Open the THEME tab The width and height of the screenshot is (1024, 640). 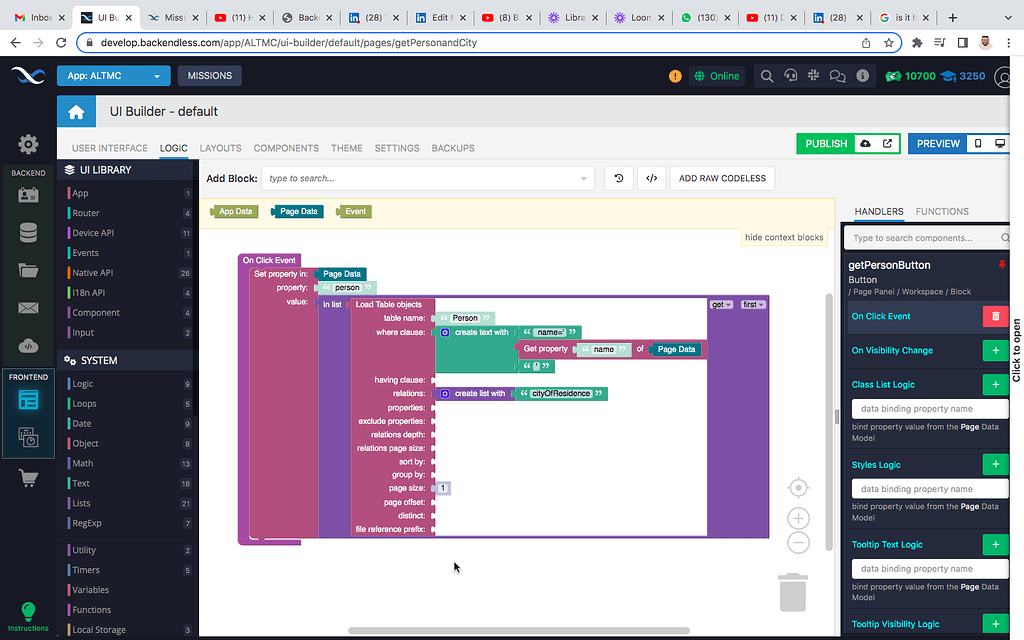[x=346, y=147]
